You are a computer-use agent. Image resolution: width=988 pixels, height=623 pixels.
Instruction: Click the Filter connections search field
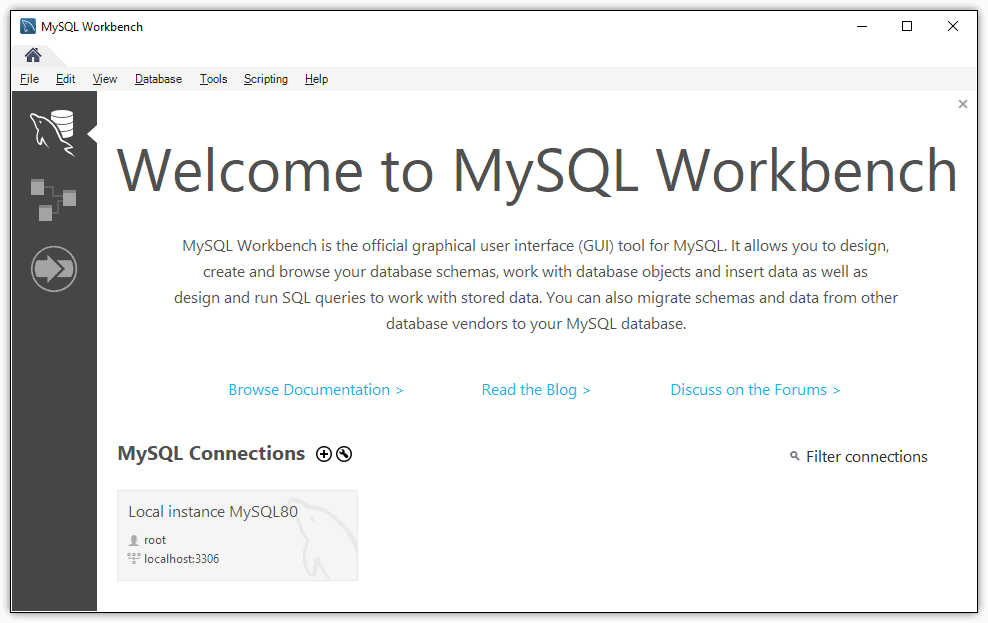point(866,457)
